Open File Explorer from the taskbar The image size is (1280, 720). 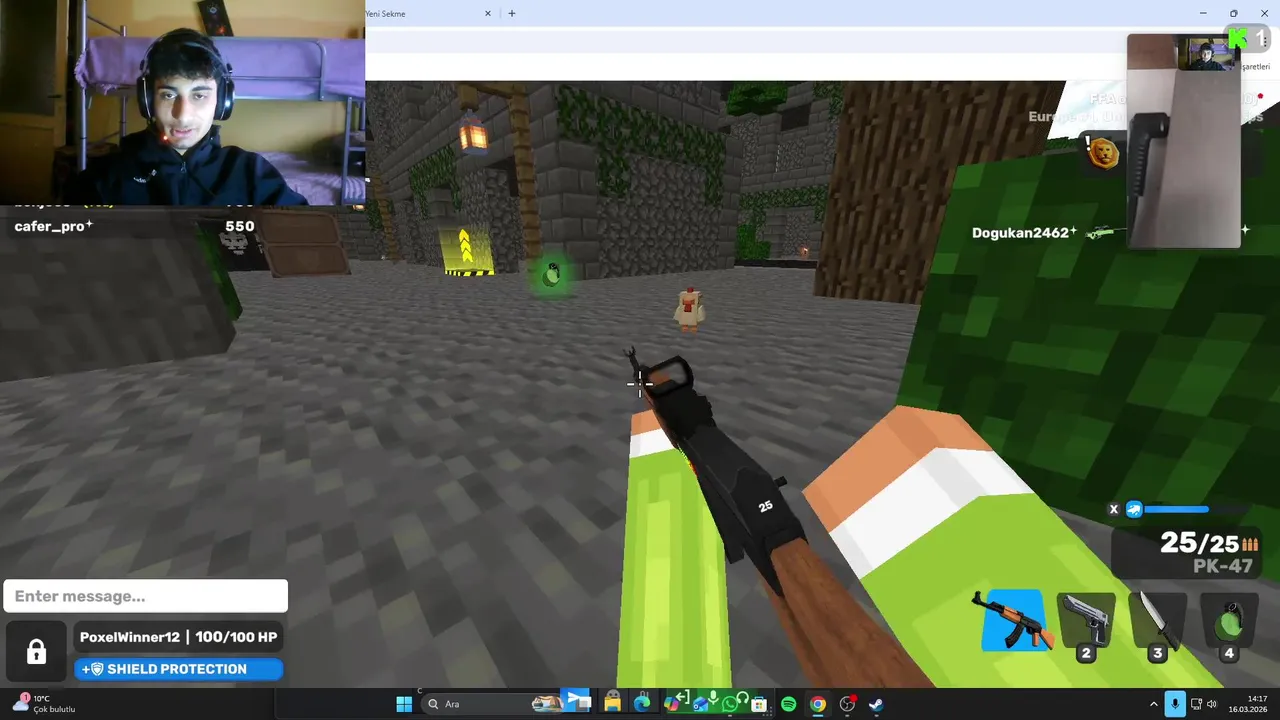click(x=612, y=704)
